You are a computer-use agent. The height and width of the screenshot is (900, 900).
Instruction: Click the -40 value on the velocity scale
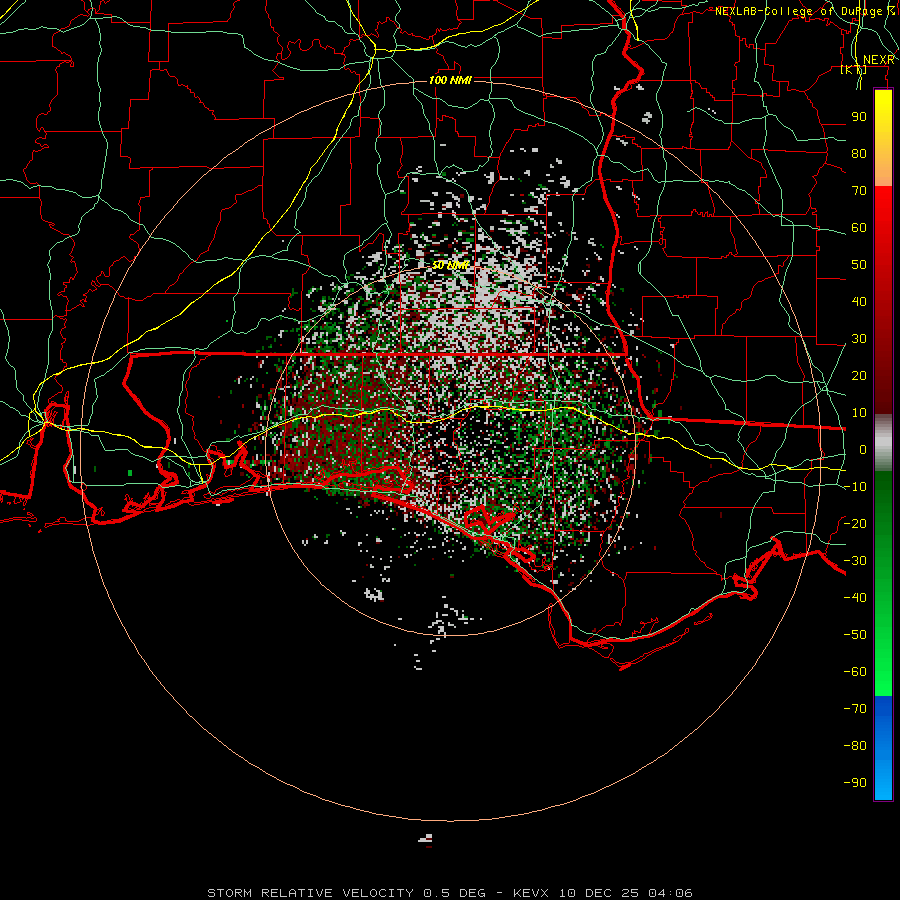click(x=855, y=598)
